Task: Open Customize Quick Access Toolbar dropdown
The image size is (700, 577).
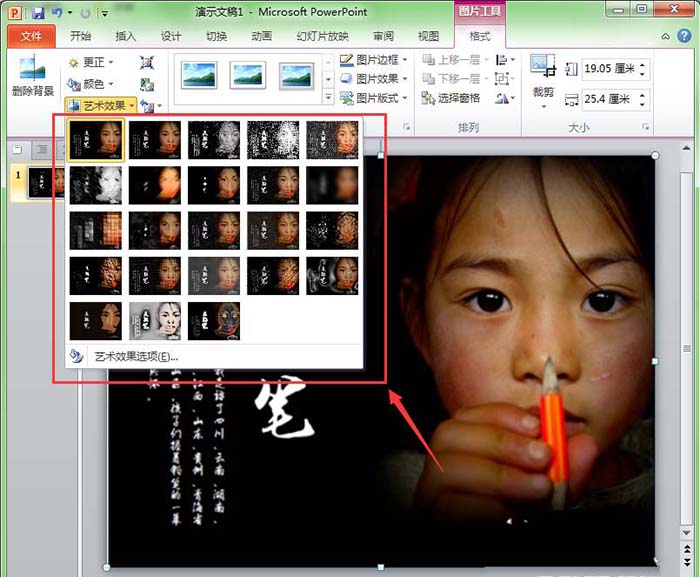Action: click(x=104, y=13)
